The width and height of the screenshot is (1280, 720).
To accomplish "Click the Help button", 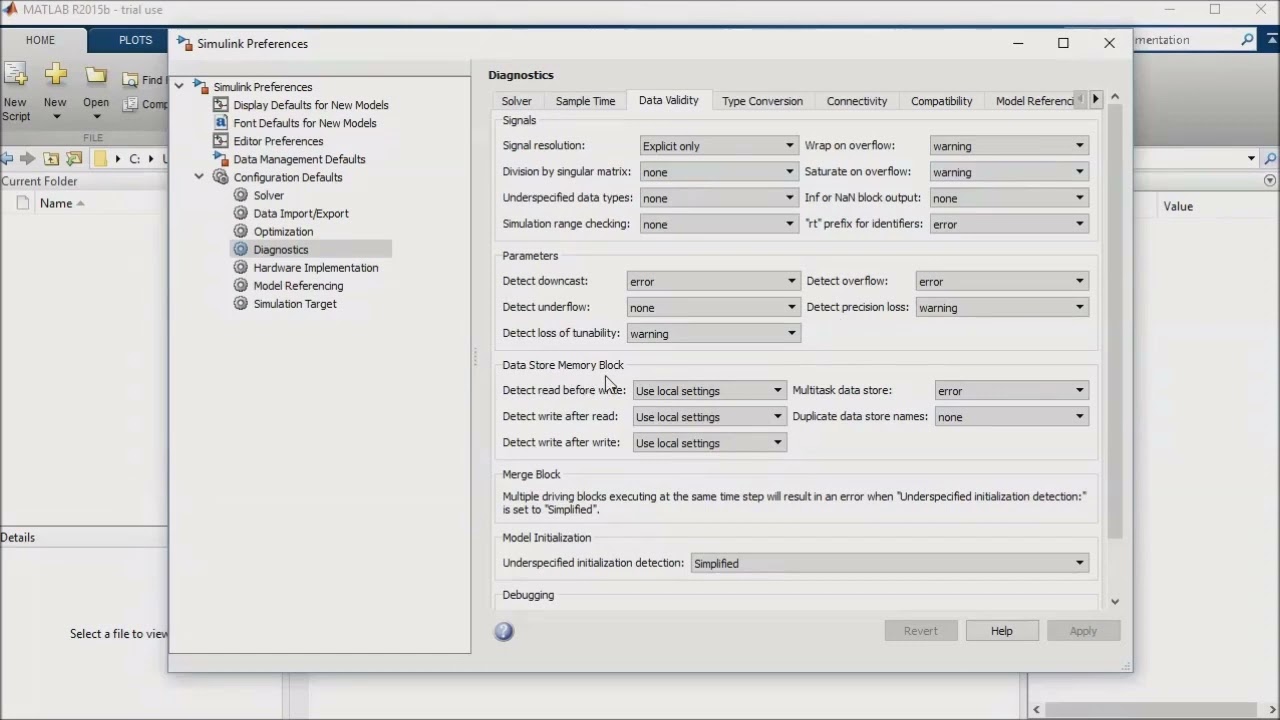I will 1001,631.
